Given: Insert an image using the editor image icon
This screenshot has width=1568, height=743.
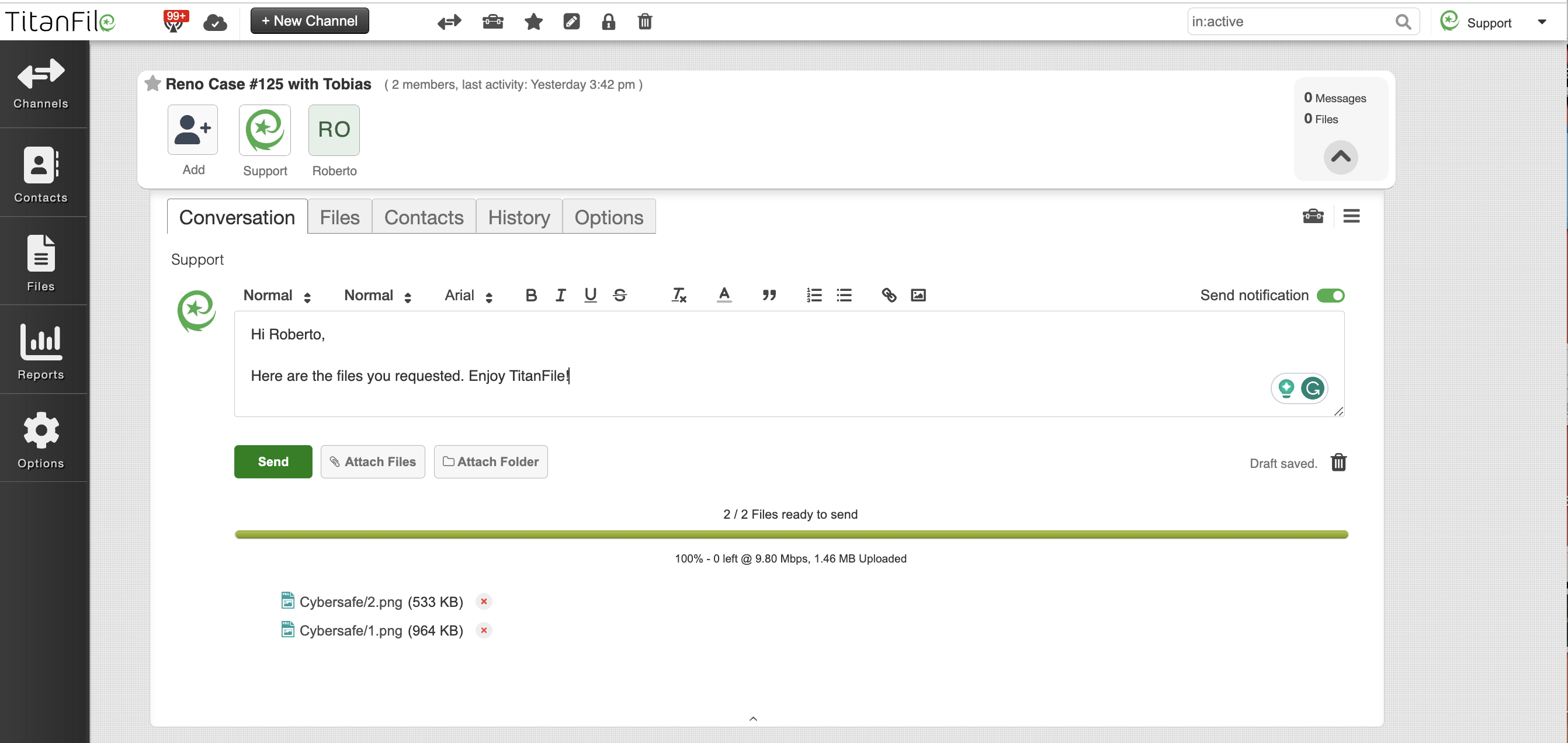Looking at the screenshot, I should [918, 295].
